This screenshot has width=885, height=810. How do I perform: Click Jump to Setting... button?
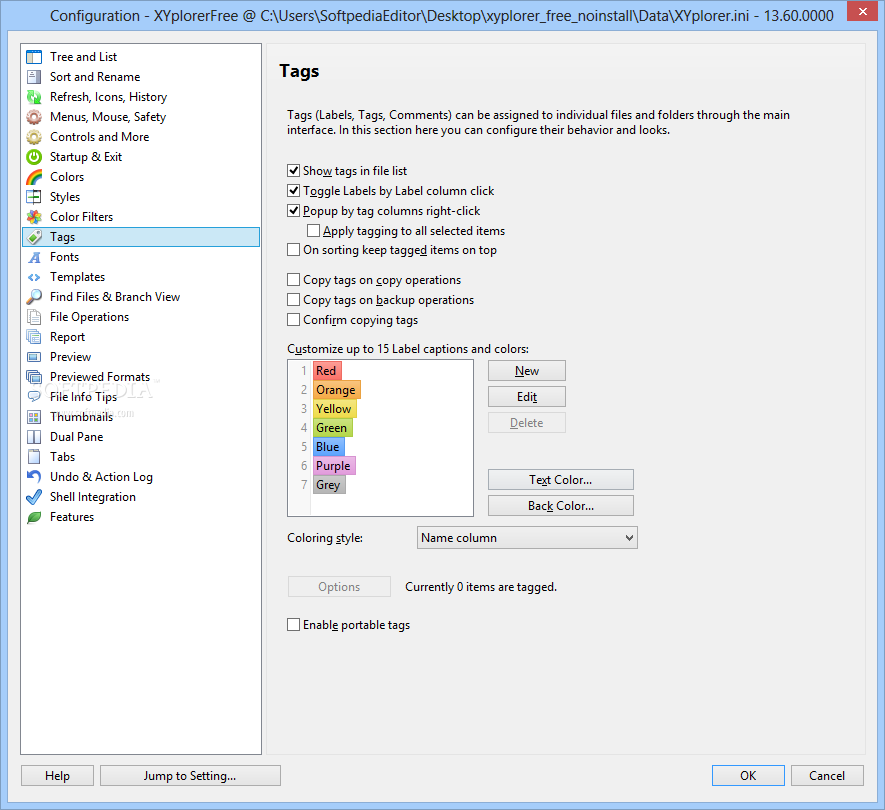coord(190,776)
